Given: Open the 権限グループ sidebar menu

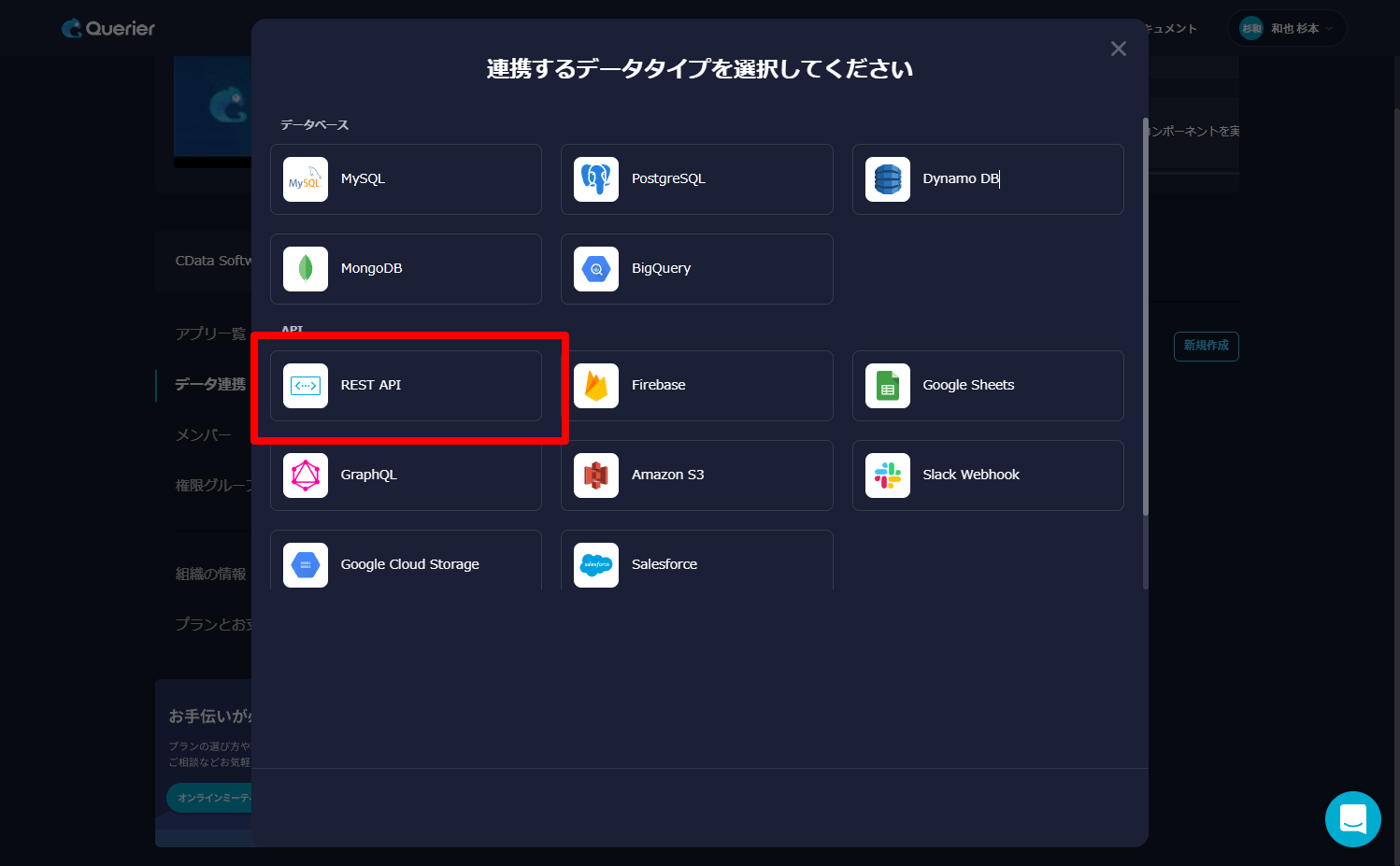Looking at the screenshot, I should 213,485.
